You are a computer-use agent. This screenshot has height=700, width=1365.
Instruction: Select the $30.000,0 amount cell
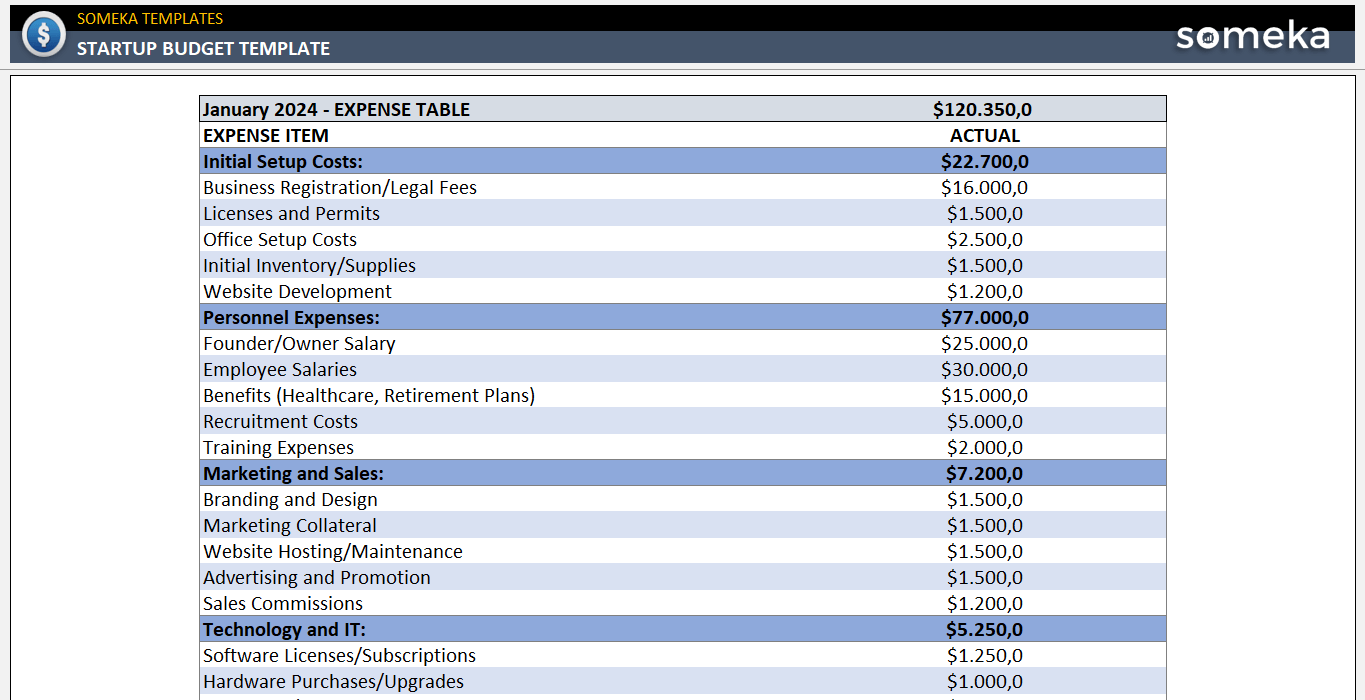(x=985, y=369)
